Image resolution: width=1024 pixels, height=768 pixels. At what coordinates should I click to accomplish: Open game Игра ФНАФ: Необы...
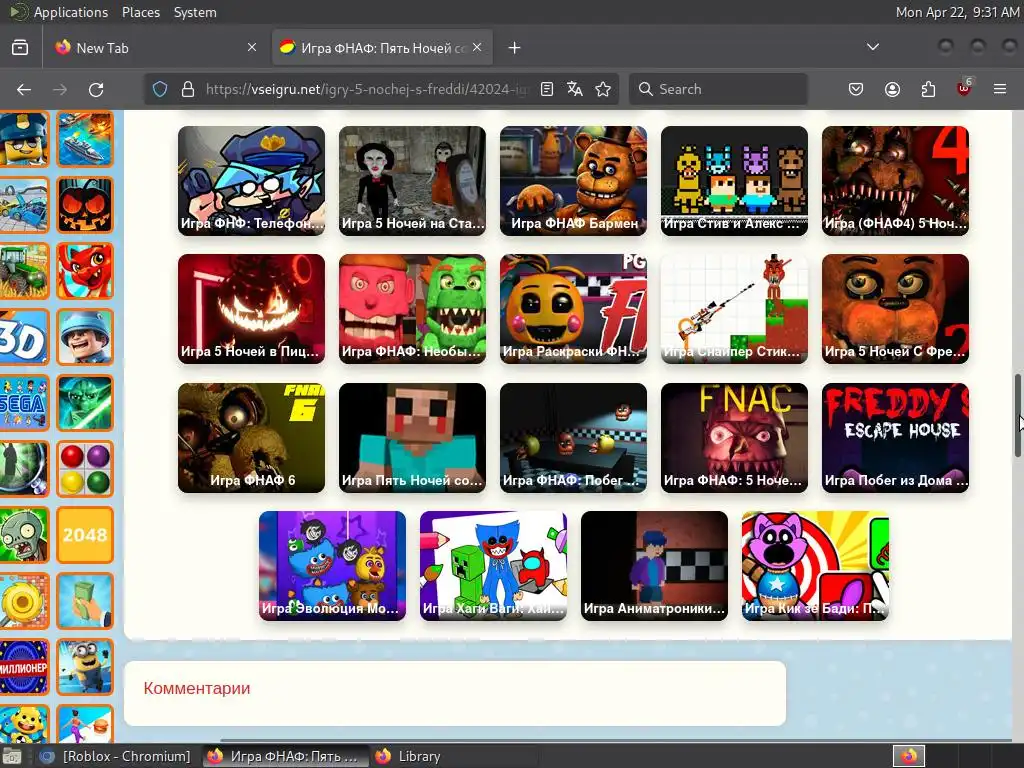pos(412,309)
